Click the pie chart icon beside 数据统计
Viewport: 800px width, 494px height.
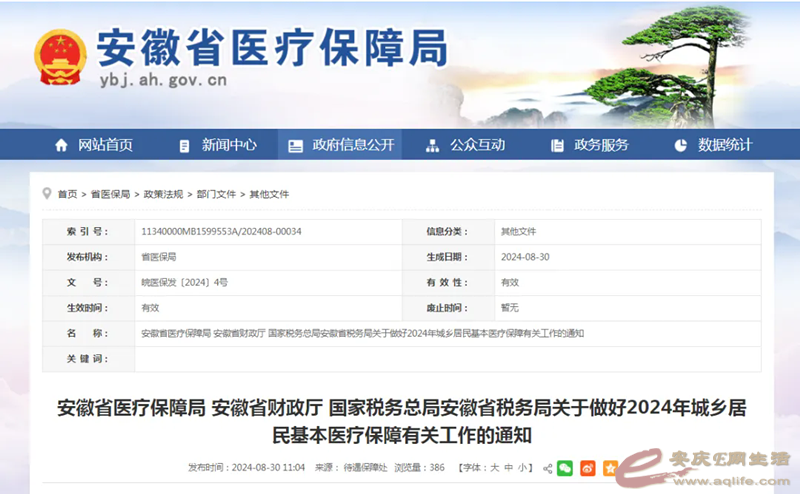tap(681, 145)
